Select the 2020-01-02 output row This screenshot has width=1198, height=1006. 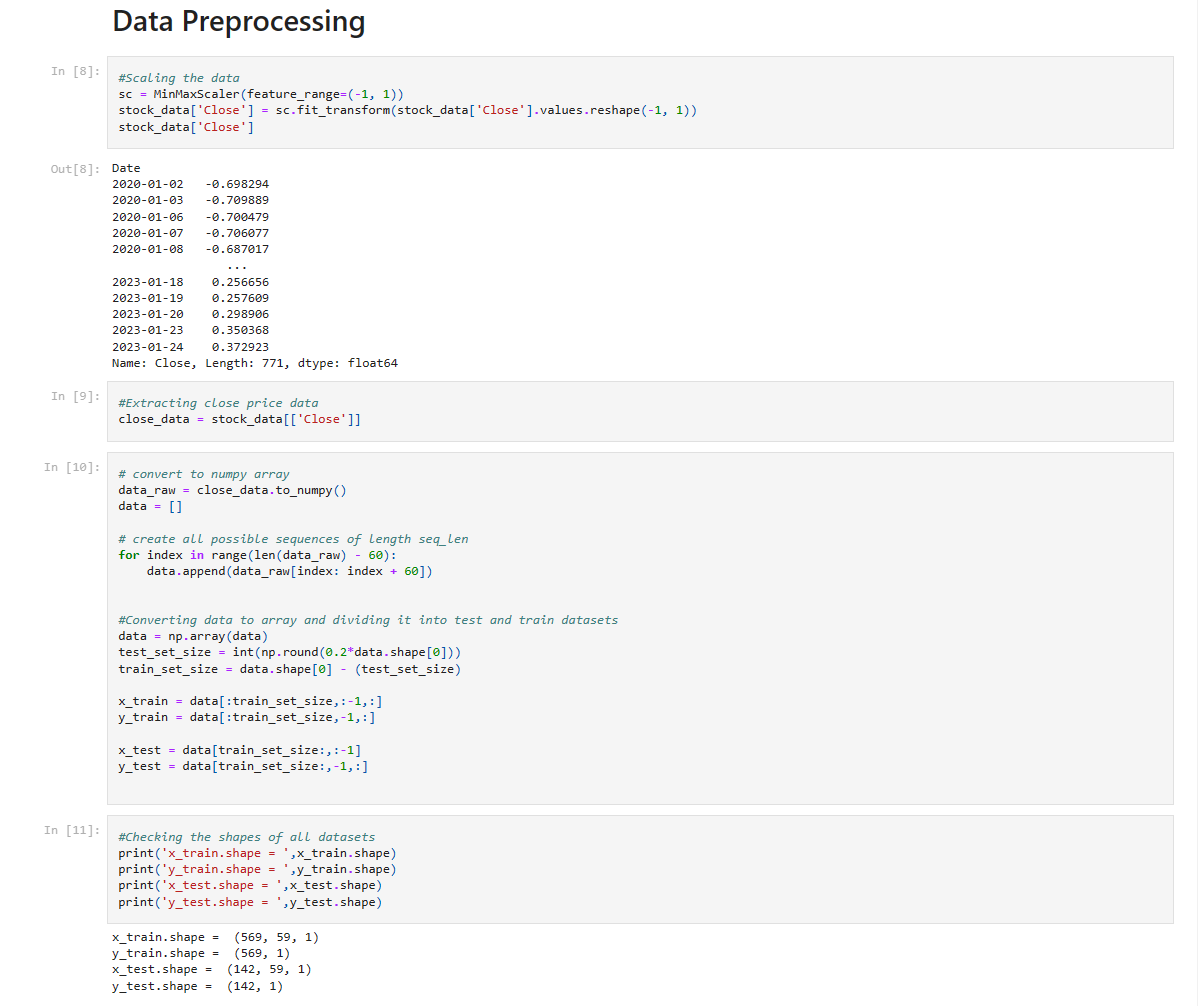pos(190,184)
